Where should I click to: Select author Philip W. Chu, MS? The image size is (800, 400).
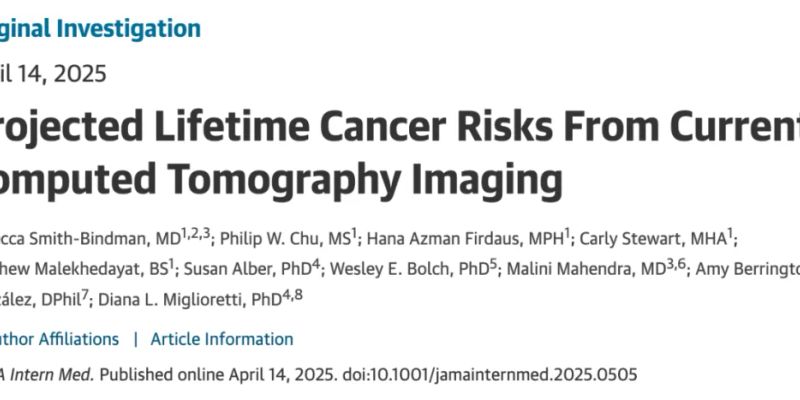click(277, 238)
